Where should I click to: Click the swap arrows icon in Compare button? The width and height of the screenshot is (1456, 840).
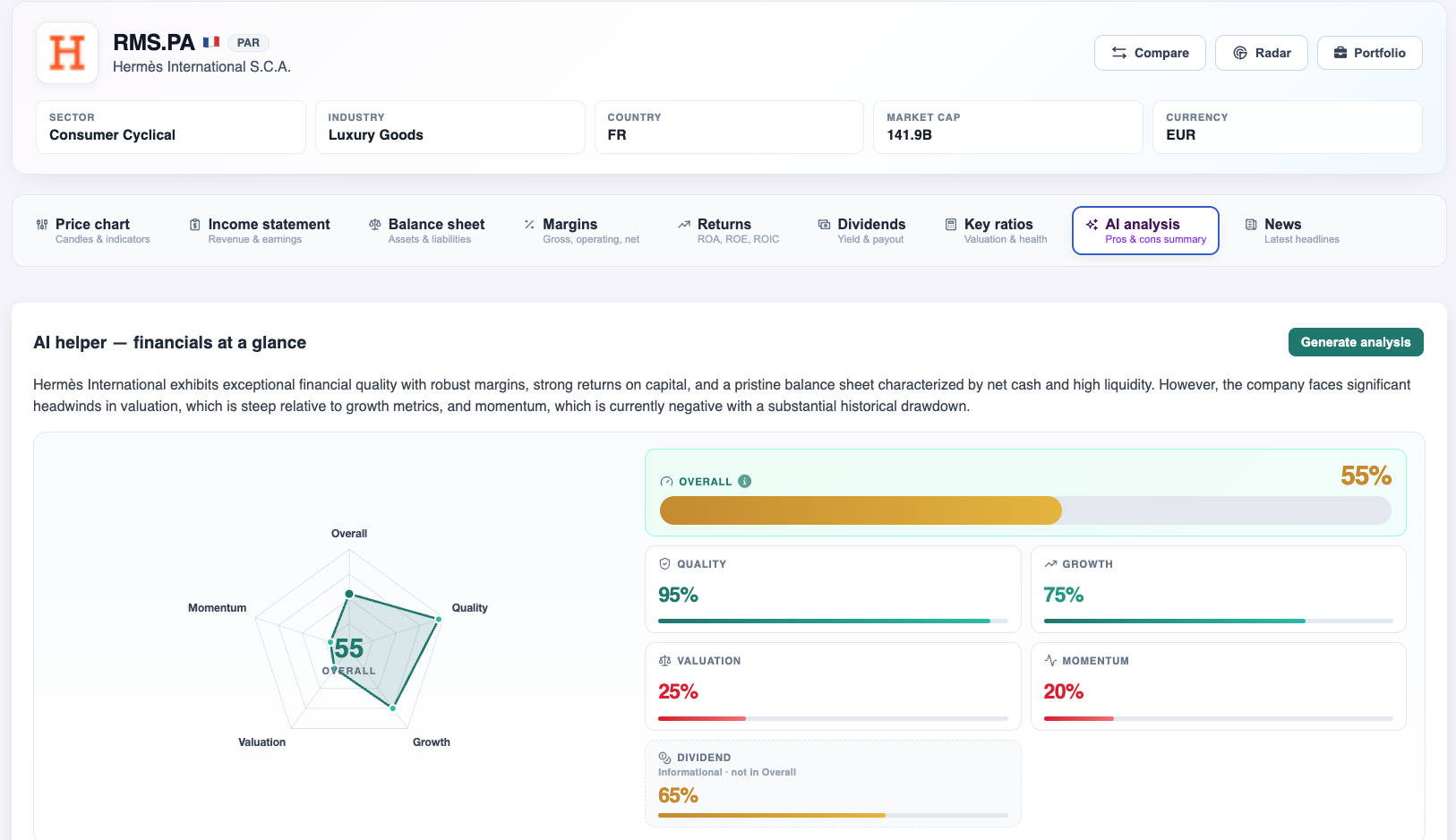coord(1119,53)
